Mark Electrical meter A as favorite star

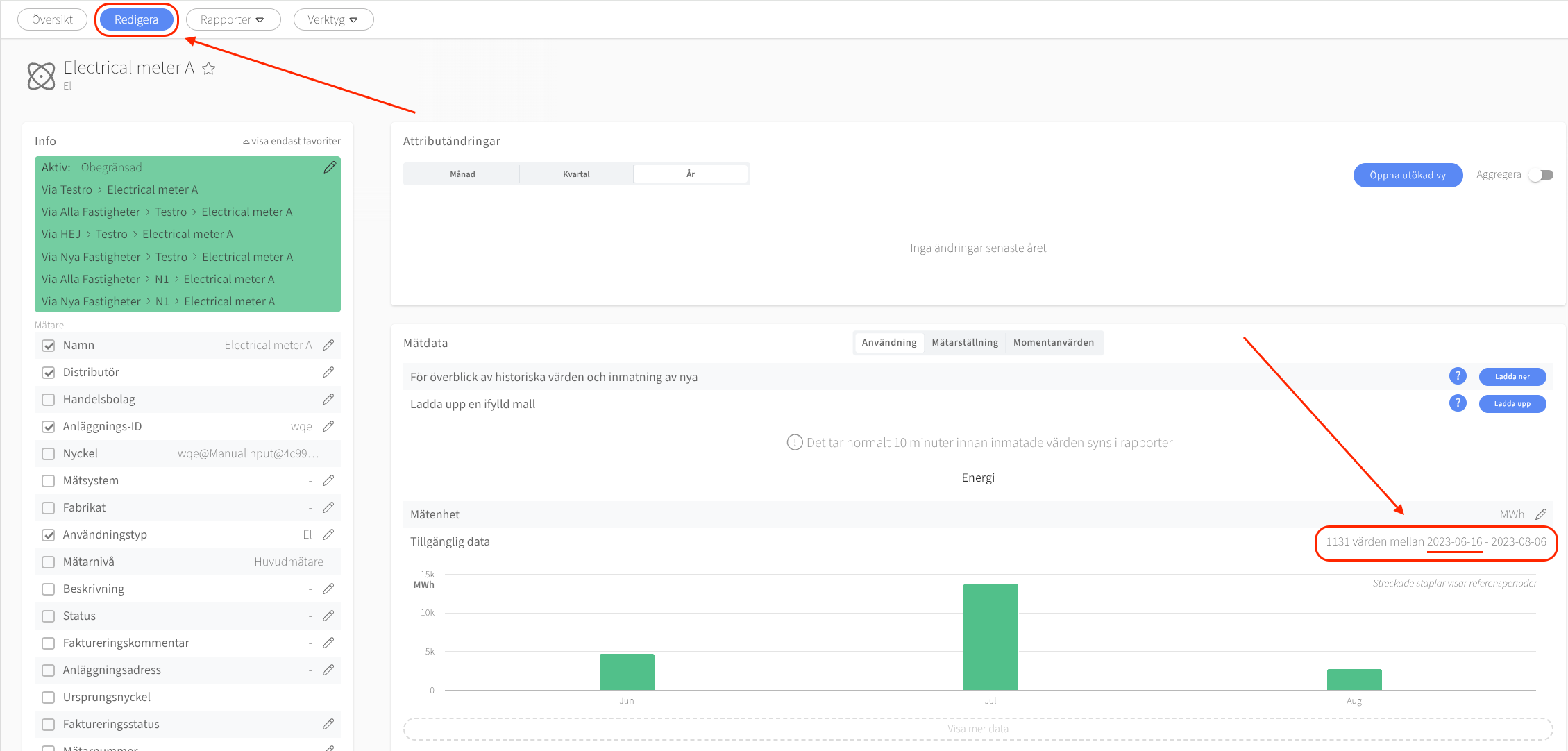pyautogui.click(x=208, y=68)
